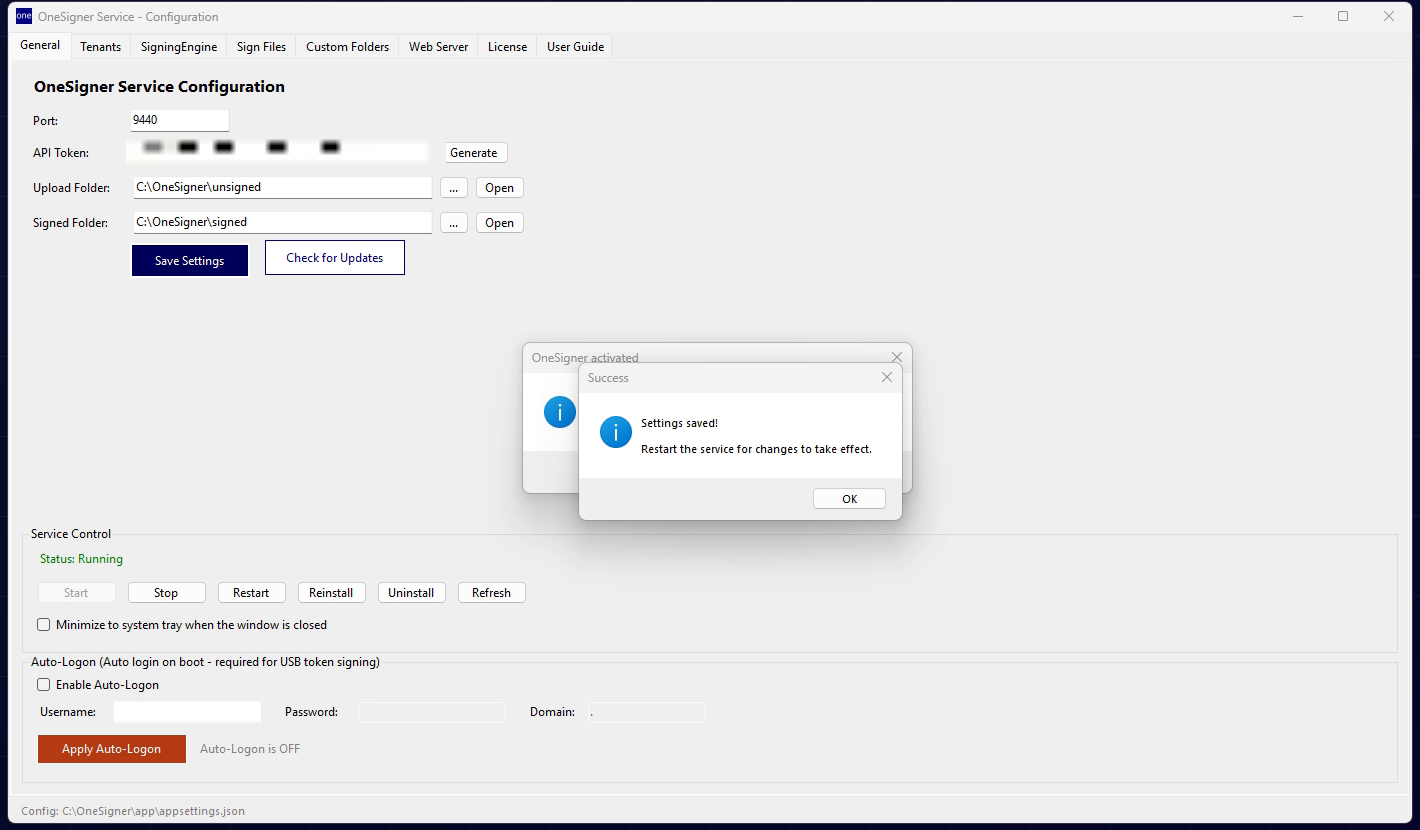The image size is (1420, 830).
Task: Select the General tab
Action: click(x=40, y=46)
